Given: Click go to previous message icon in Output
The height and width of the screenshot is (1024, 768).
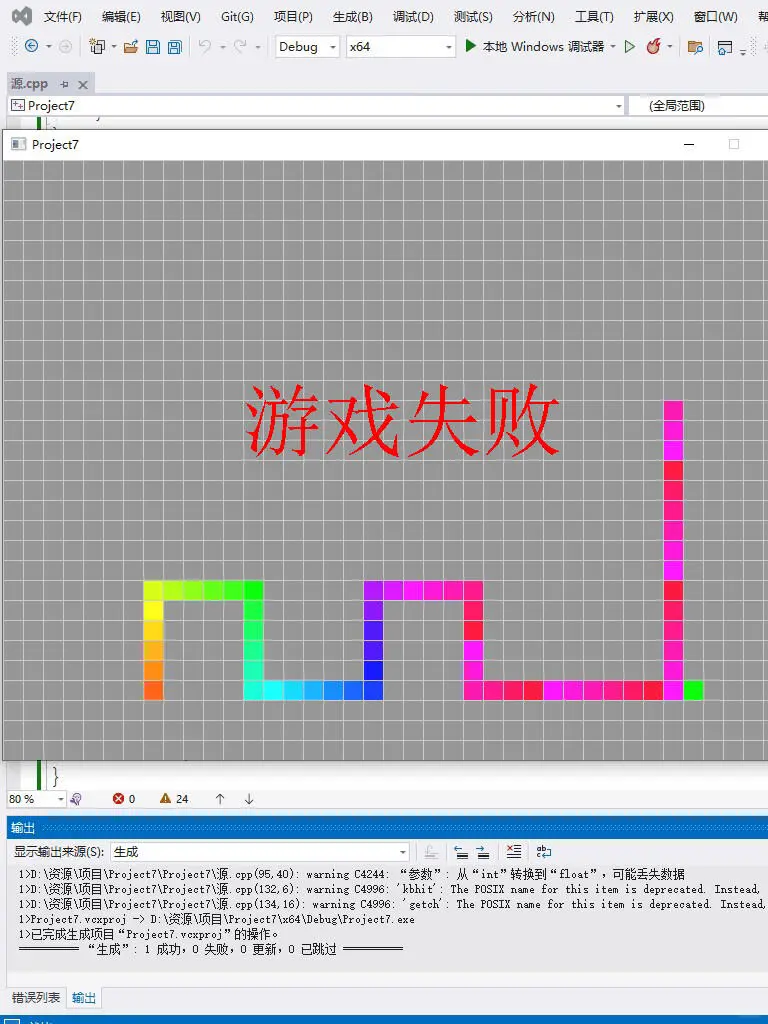Looking at the screenshot, I should [x=461, y=852].
